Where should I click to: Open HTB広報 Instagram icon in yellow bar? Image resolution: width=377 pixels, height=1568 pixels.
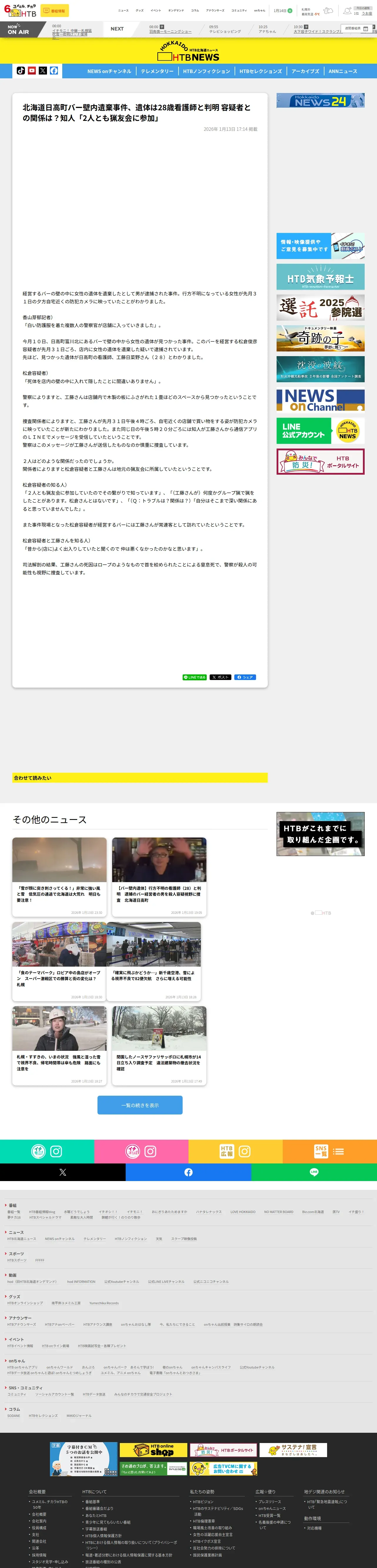point(244,1152)
